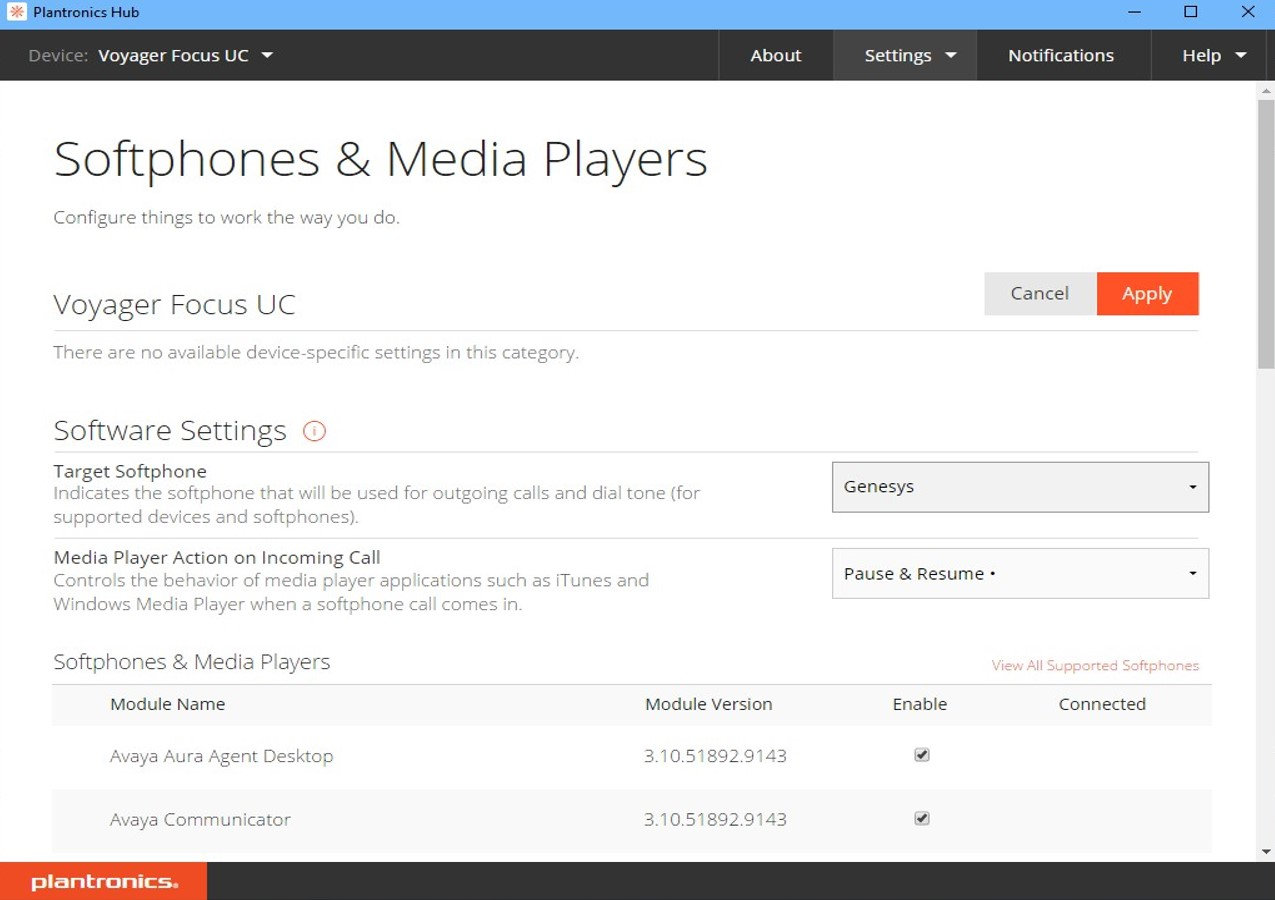Image resolution: width=1275 pixels, height=900 pixels.
Task: Expand the Help menu chevron
Action: [x=1240, y=56]
